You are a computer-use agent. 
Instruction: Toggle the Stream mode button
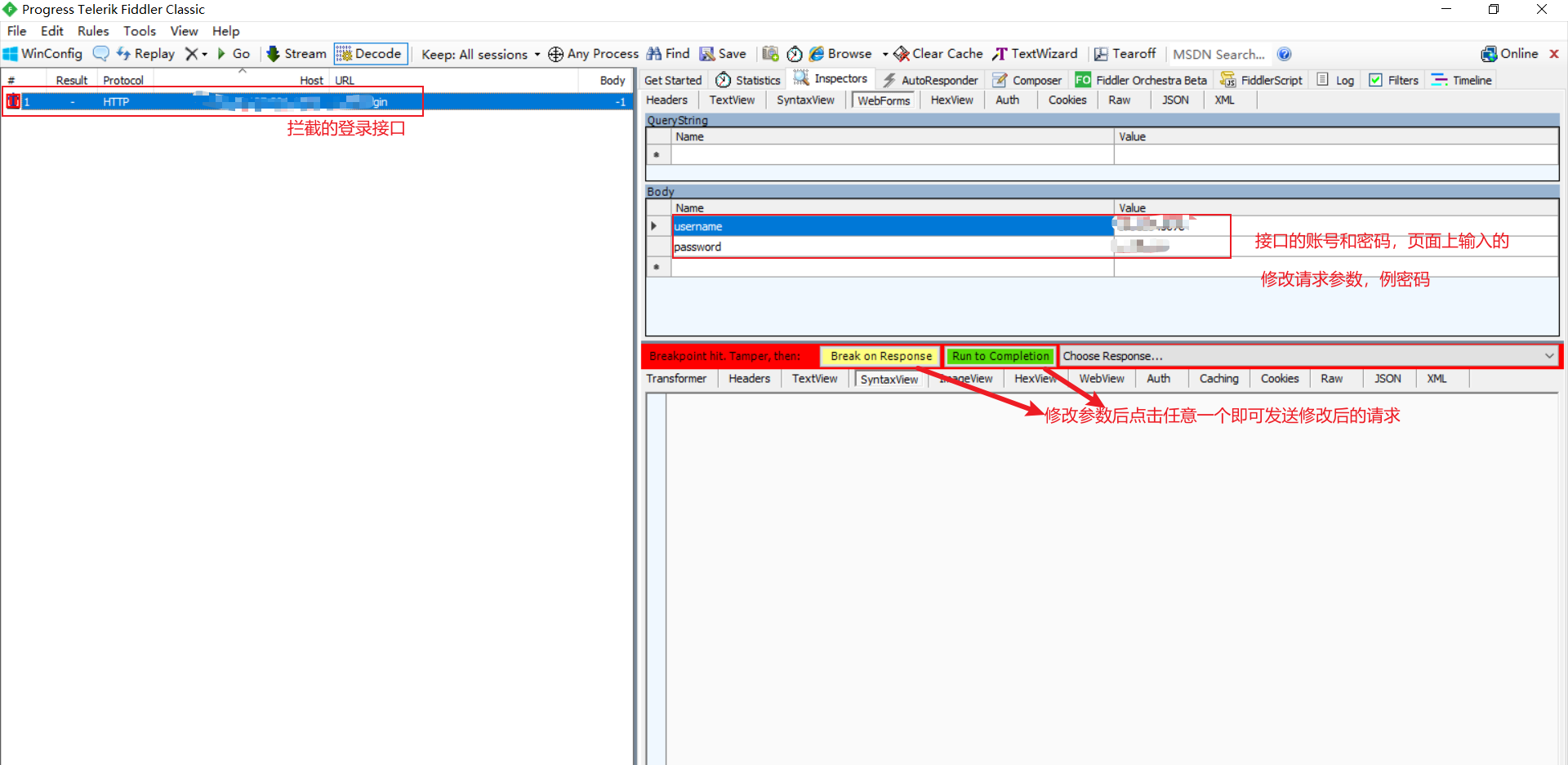coord(296,54)
